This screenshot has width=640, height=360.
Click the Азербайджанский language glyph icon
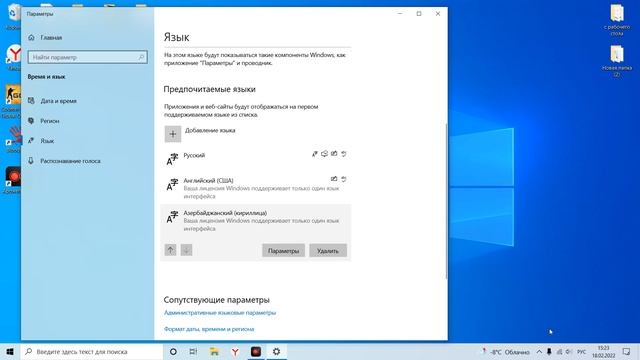172,217
